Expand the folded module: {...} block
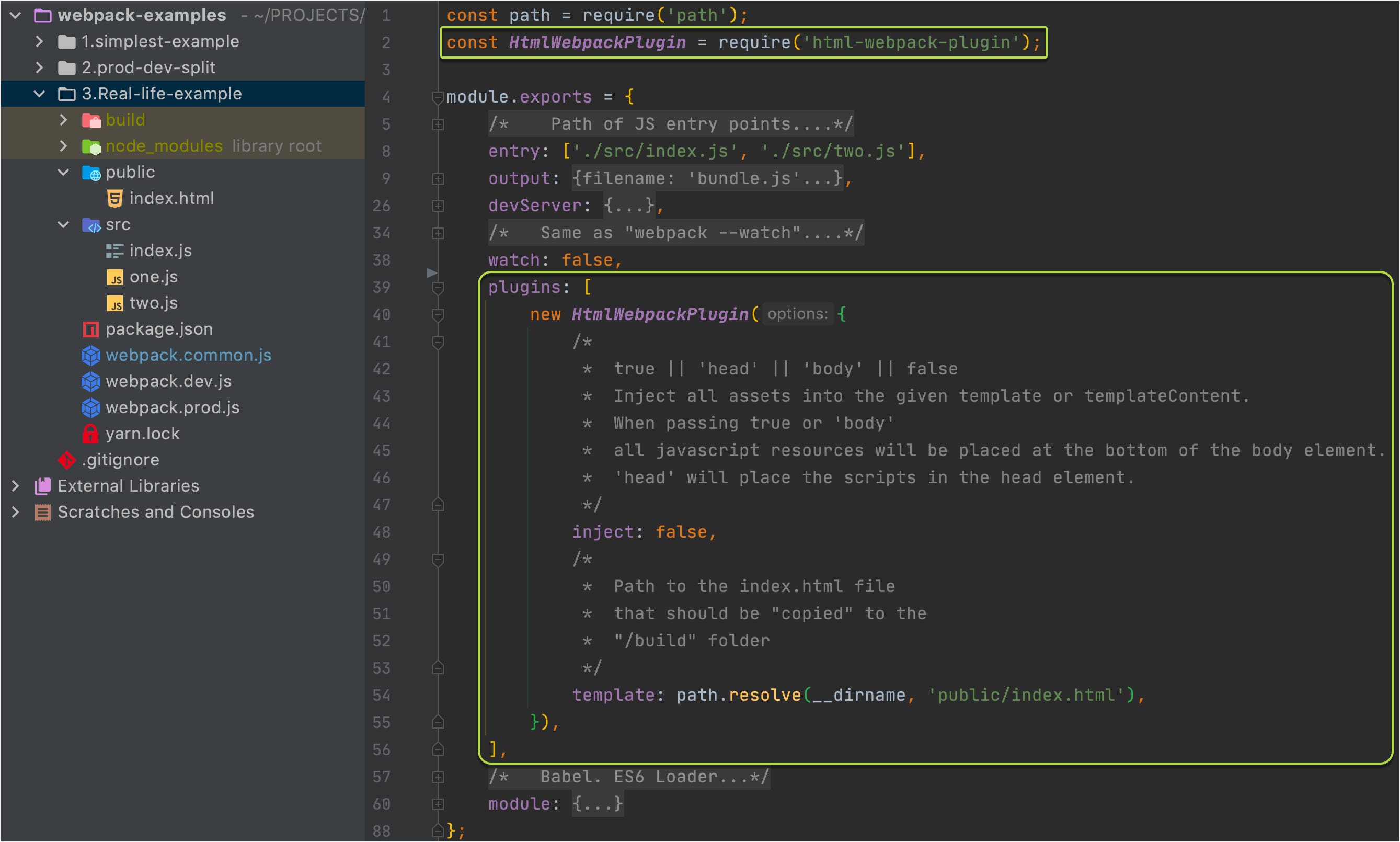The image size is (1400, 842). coord(597,803)
